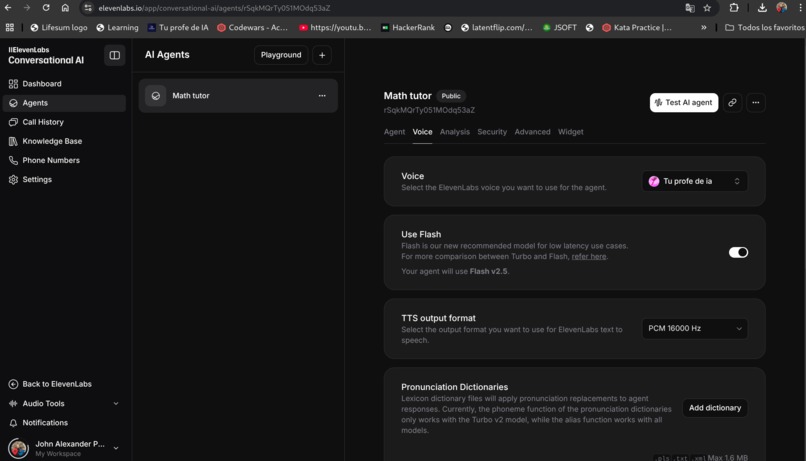Open Dashboard in the sidebar
The width and height of the screenshot is (806, 461).
coord(64,84)
